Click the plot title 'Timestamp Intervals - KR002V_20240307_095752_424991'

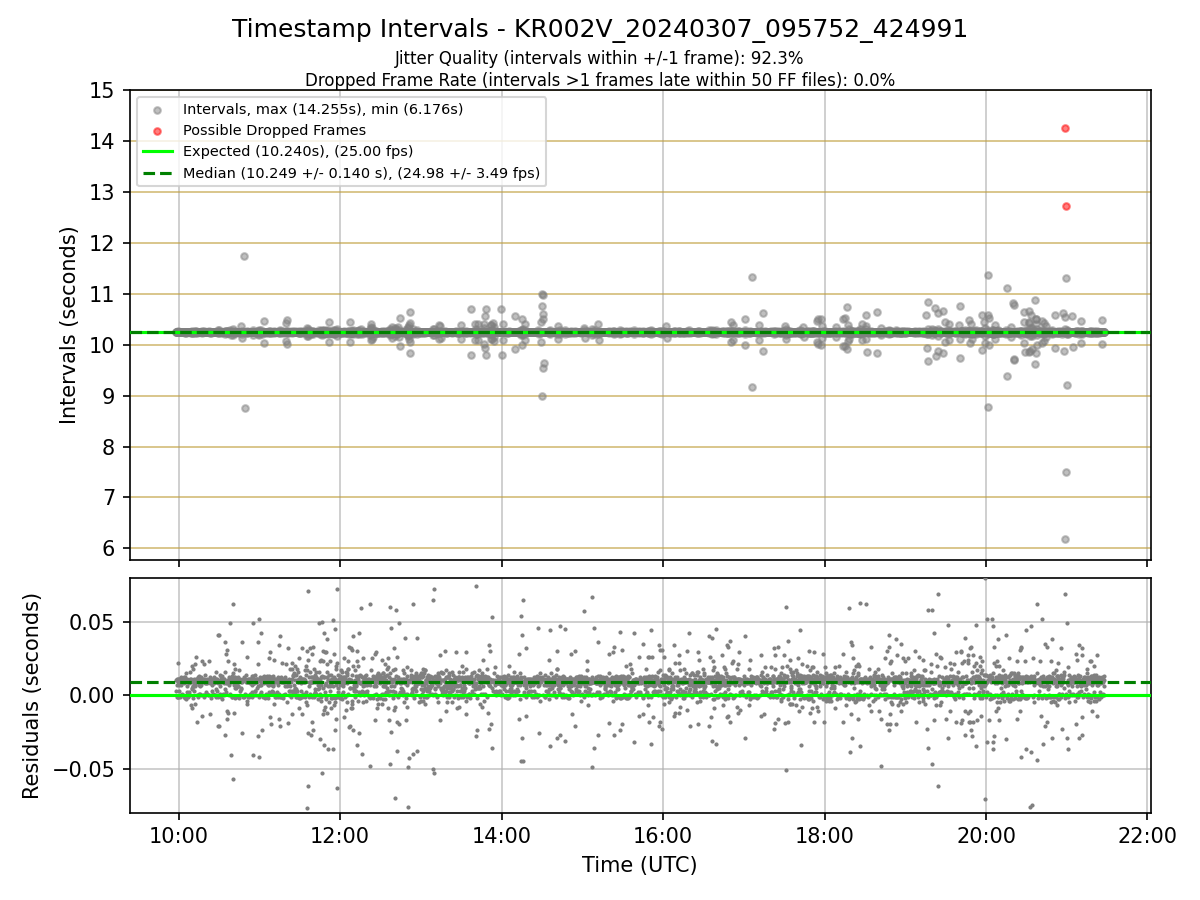(600, 29)
